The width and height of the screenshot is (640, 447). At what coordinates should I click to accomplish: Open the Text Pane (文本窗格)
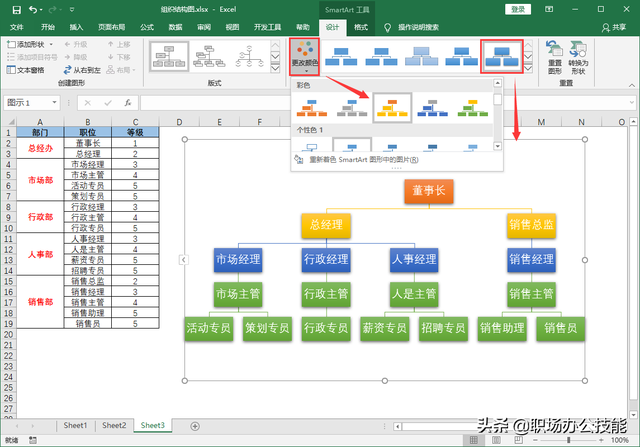pyautogui.click(x=25, y=70)
